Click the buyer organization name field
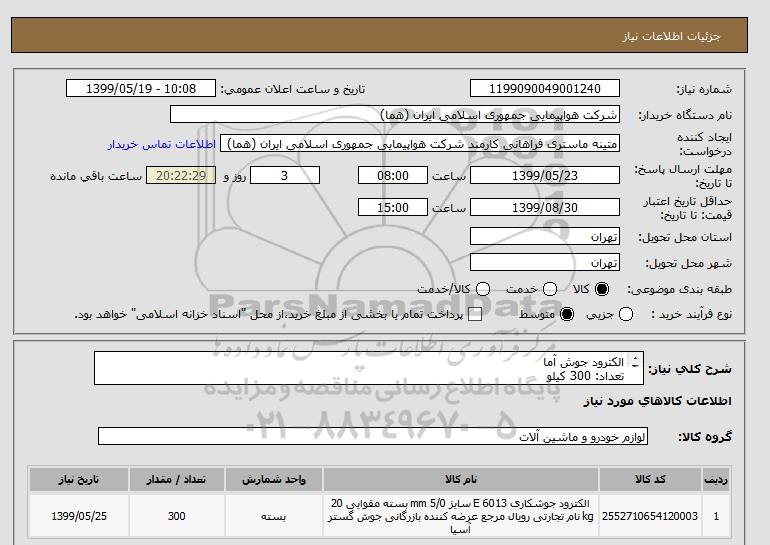This screenshot has height=545, width=770. 395,115
